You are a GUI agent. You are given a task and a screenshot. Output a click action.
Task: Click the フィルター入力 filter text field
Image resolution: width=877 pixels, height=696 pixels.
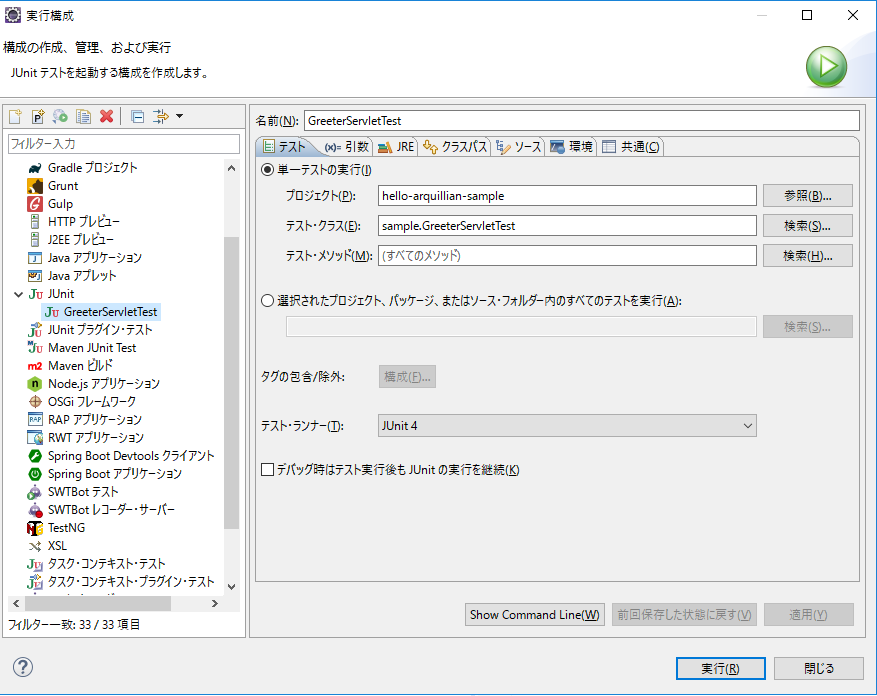pos(124,144)
